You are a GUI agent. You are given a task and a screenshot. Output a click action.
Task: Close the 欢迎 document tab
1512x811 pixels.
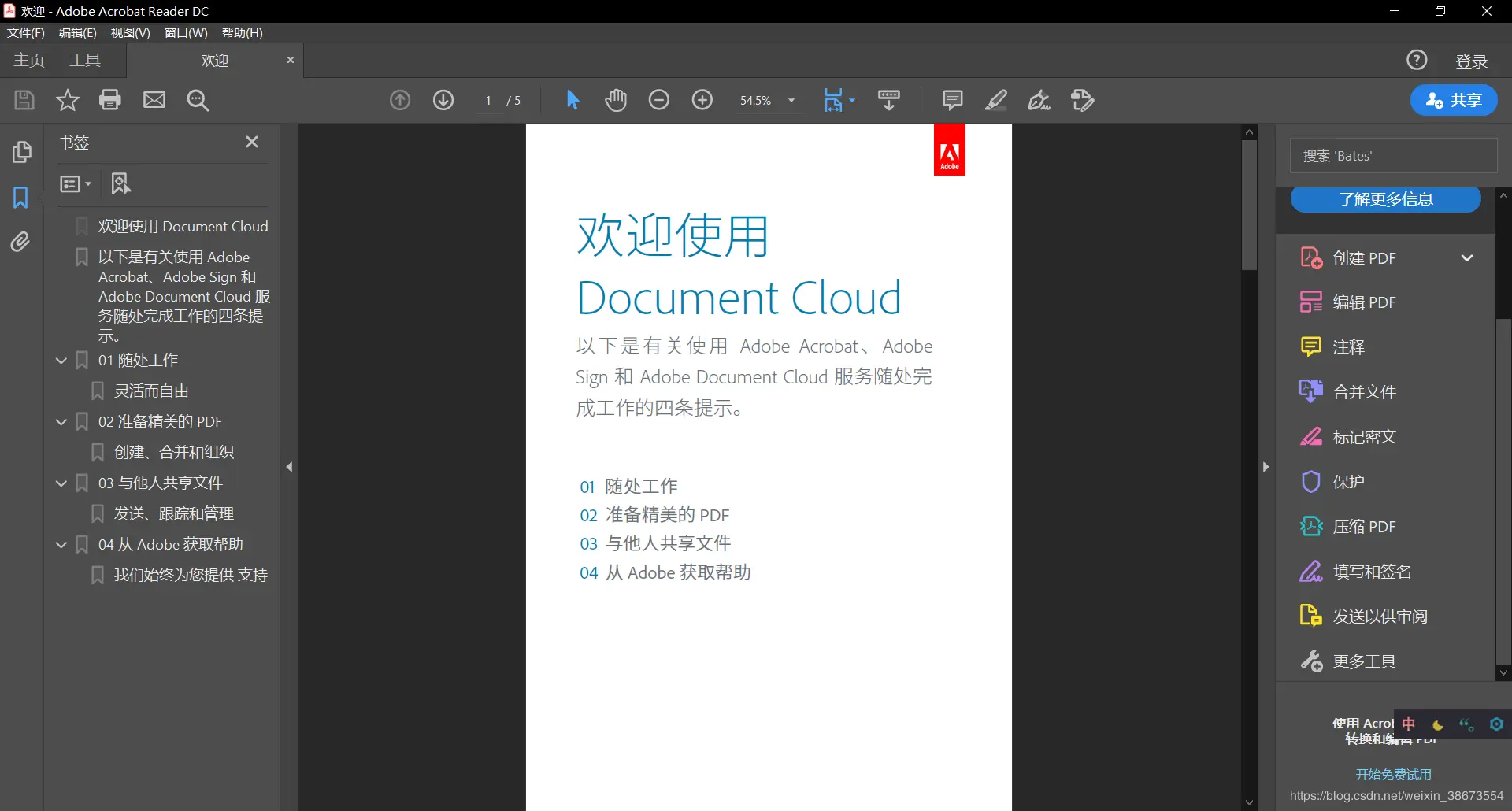coord(290,60)
